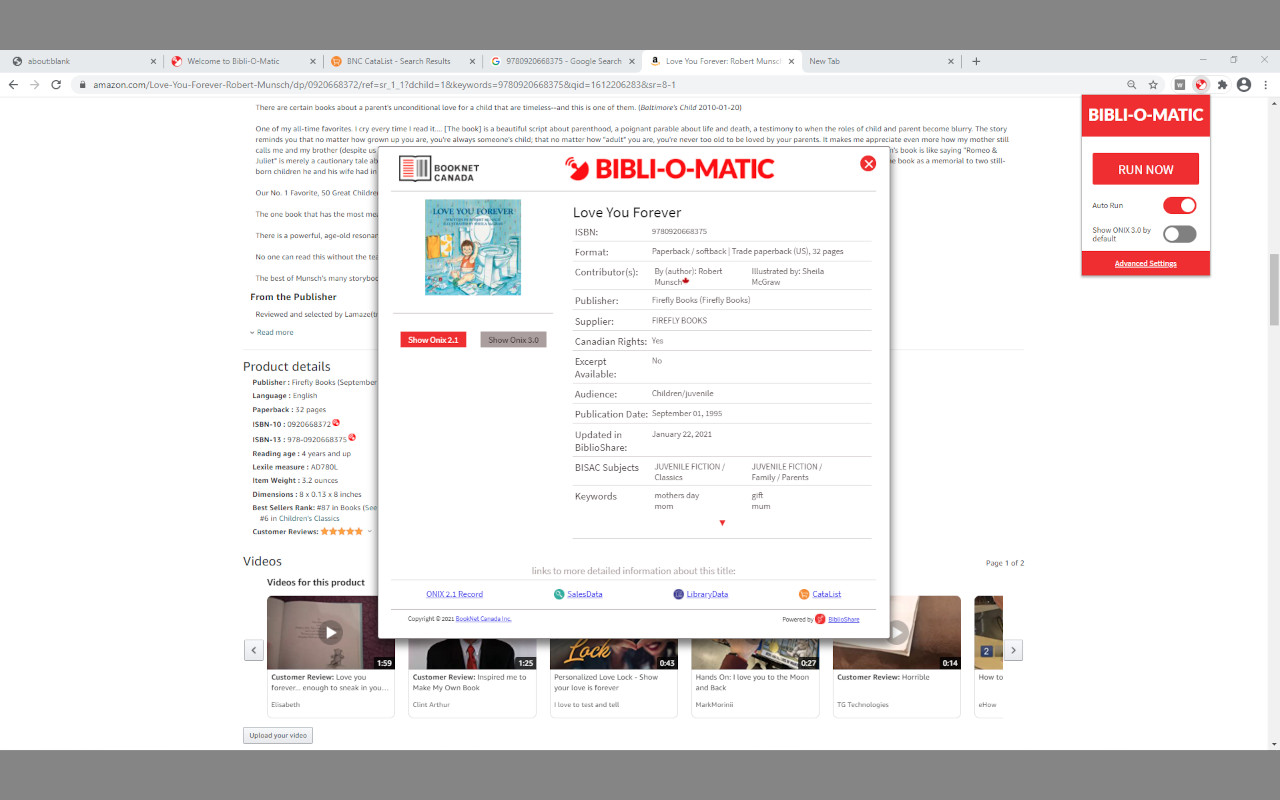Open the Chrome extensions puzzle-piece icon

(x=1222, y=84)
